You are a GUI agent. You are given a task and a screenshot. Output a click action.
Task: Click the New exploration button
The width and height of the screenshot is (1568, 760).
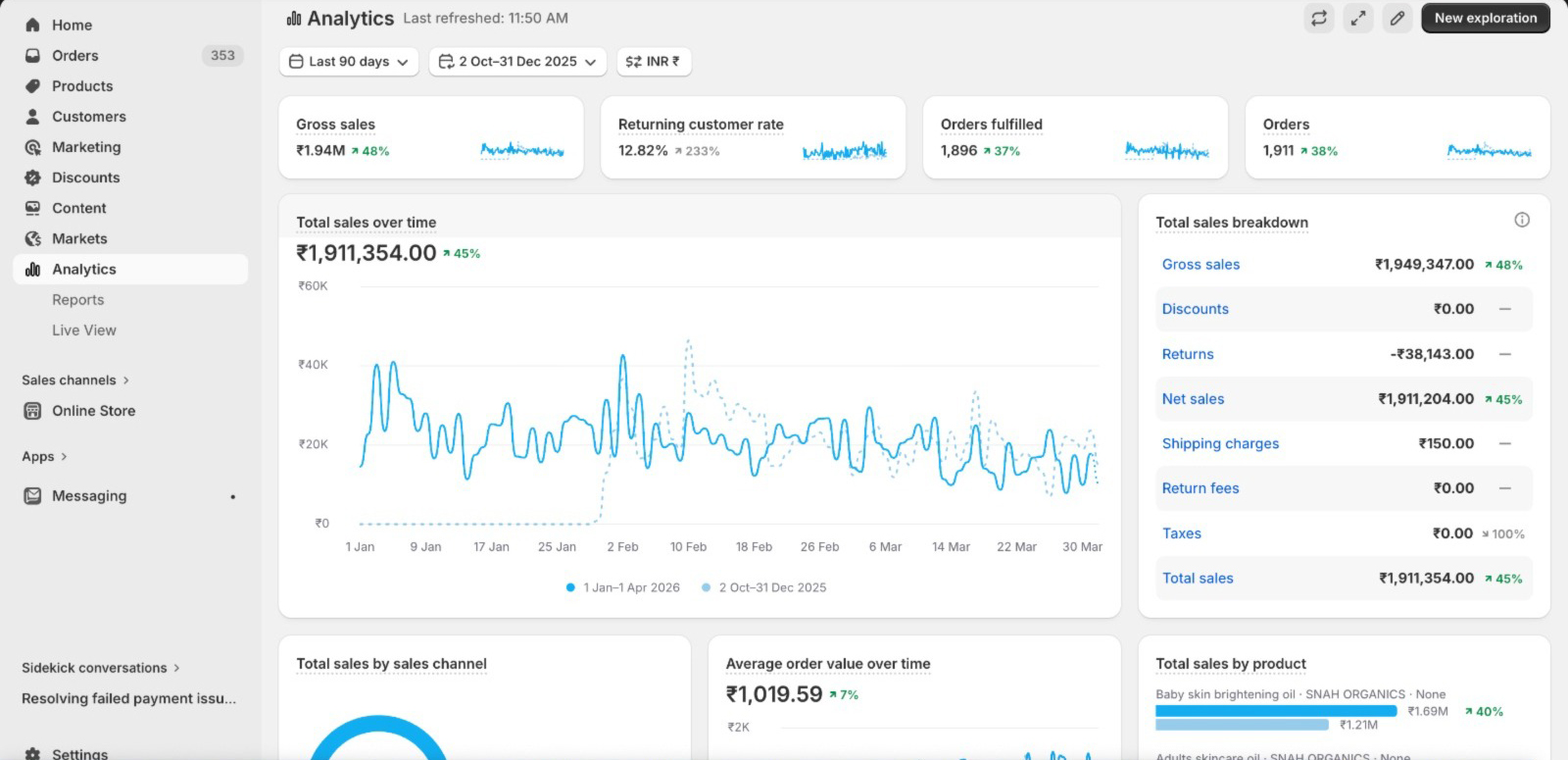(1485, 18)
